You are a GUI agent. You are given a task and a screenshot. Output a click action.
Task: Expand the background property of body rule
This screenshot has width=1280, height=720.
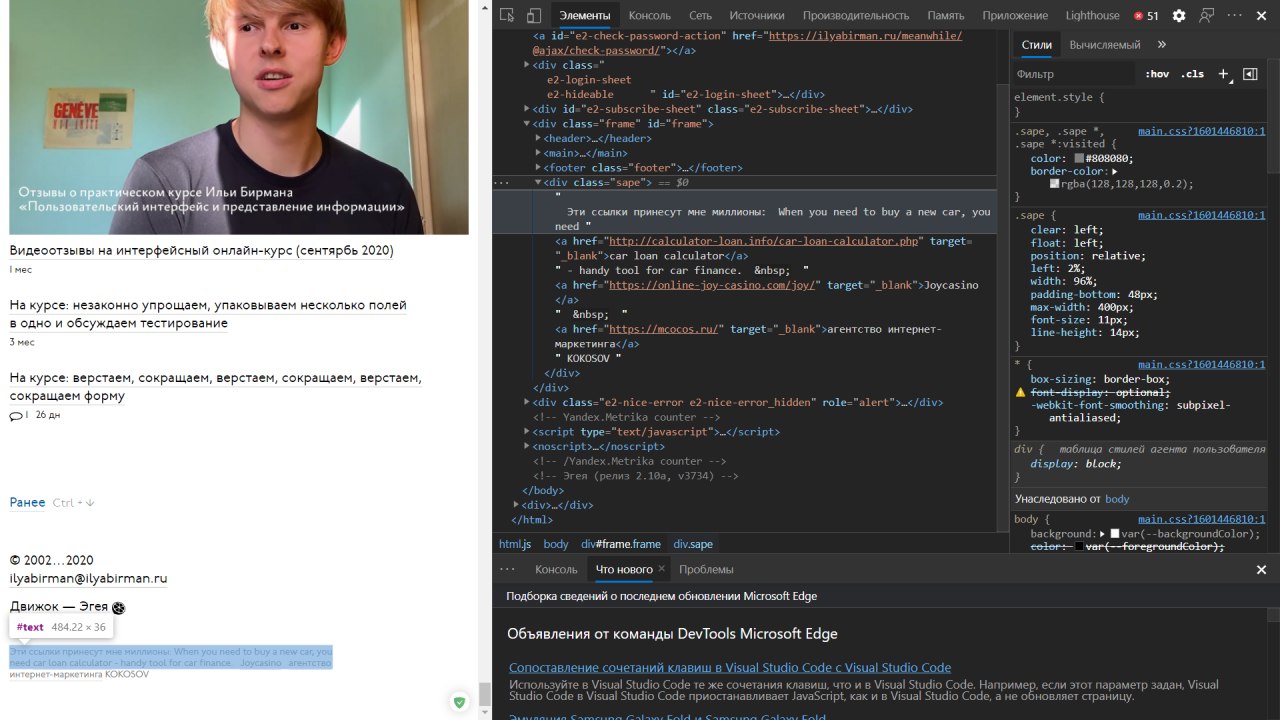[1102, 534]
